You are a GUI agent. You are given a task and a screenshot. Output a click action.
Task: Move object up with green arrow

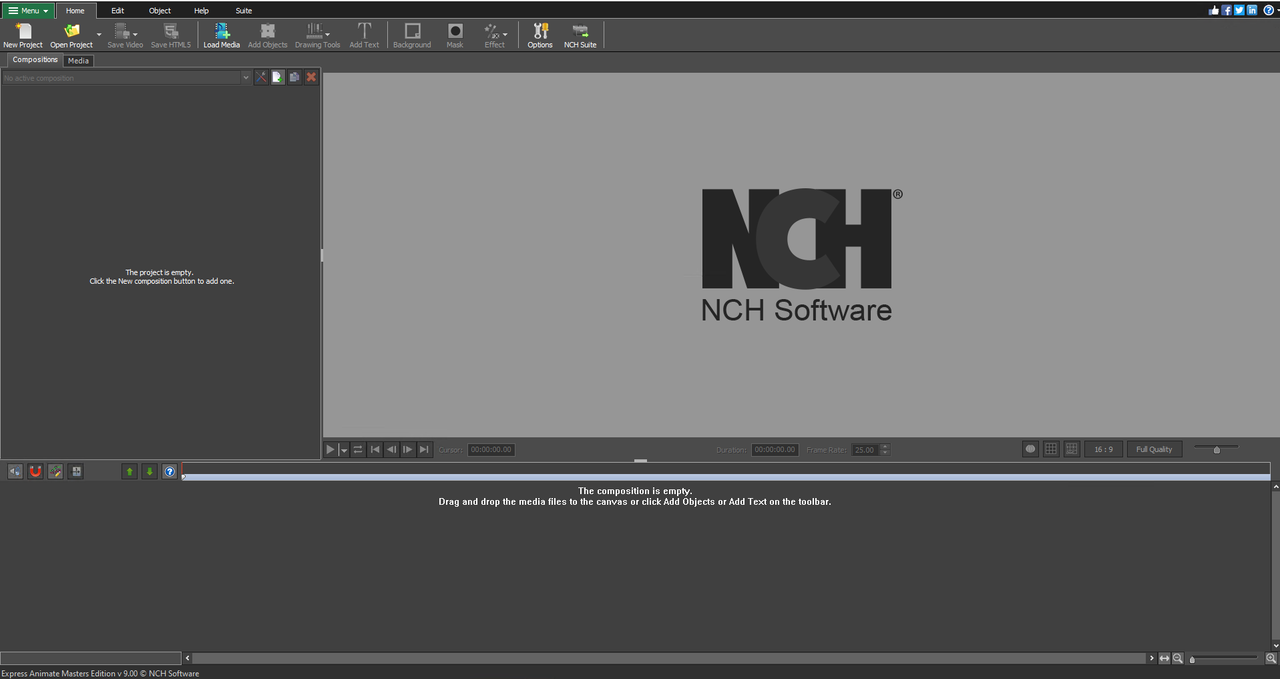(x=129, y=471)
